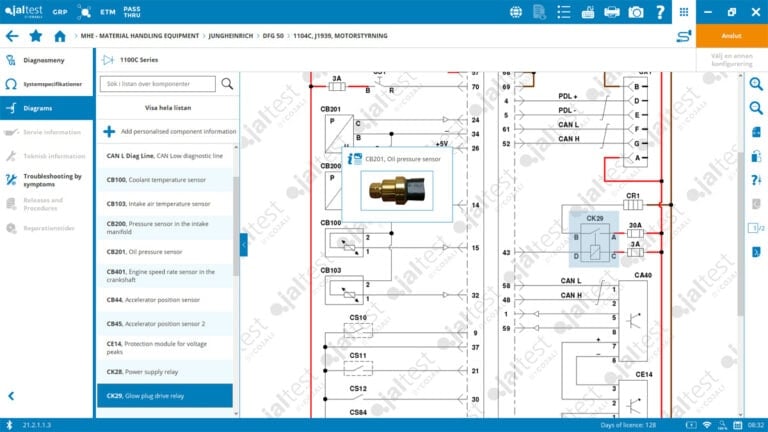The height and width of the screenshot is (432, 768).
Task: Select the Diagrams sidebar tab
Action: [x=47, y=108]
